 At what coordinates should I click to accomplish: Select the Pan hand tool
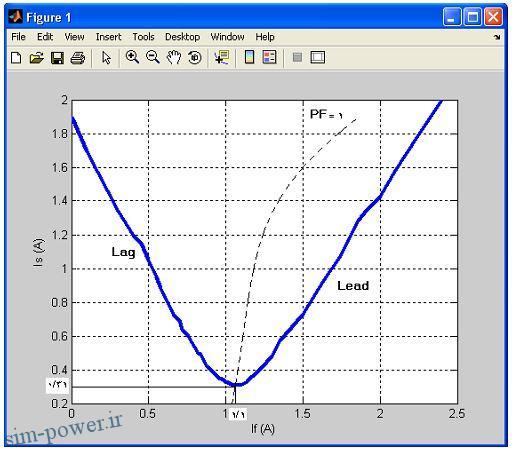(174, 57)
